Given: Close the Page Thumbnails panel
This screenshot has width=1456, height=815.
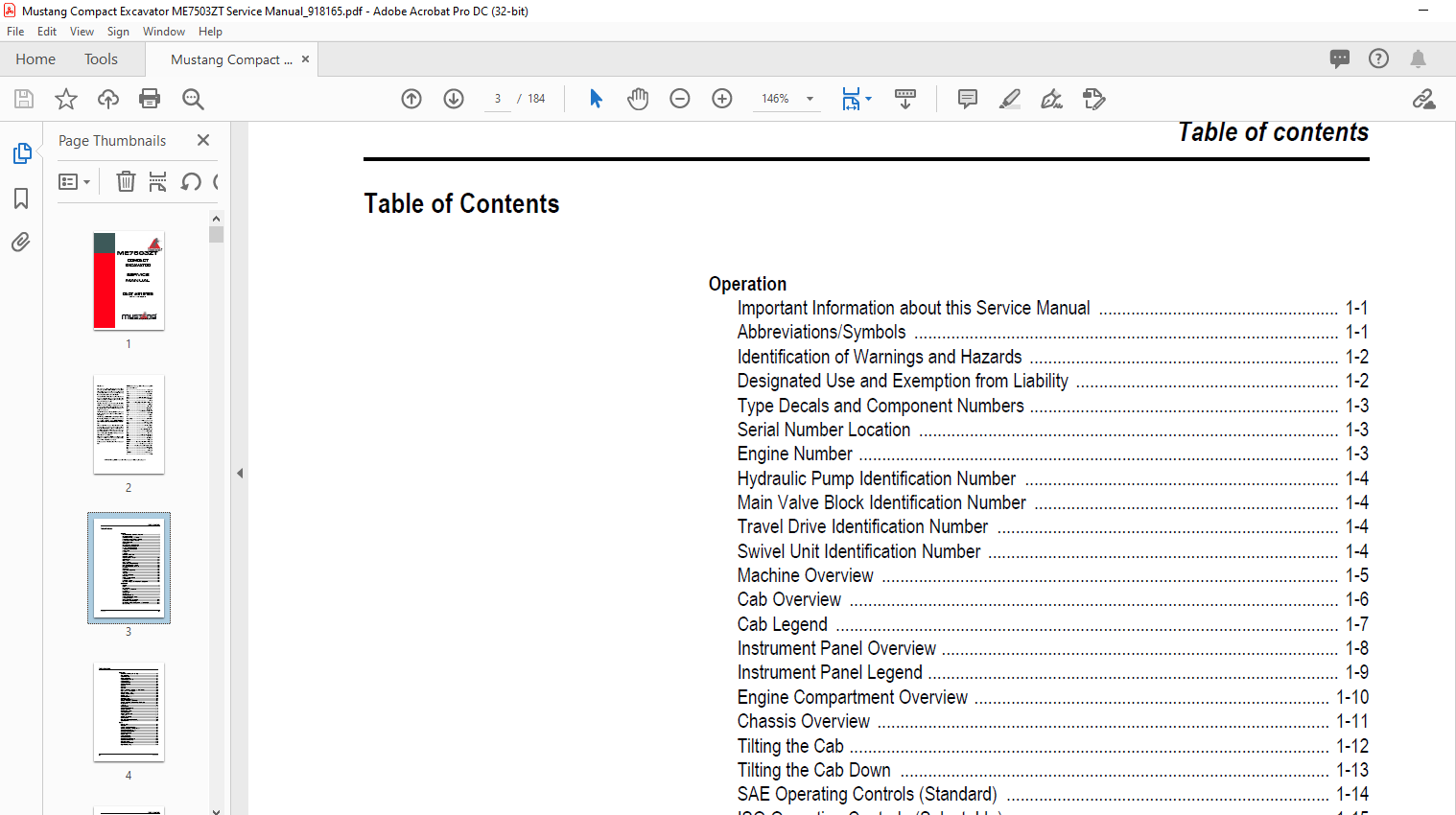Looking at the screenshot, I should point(203,140).
